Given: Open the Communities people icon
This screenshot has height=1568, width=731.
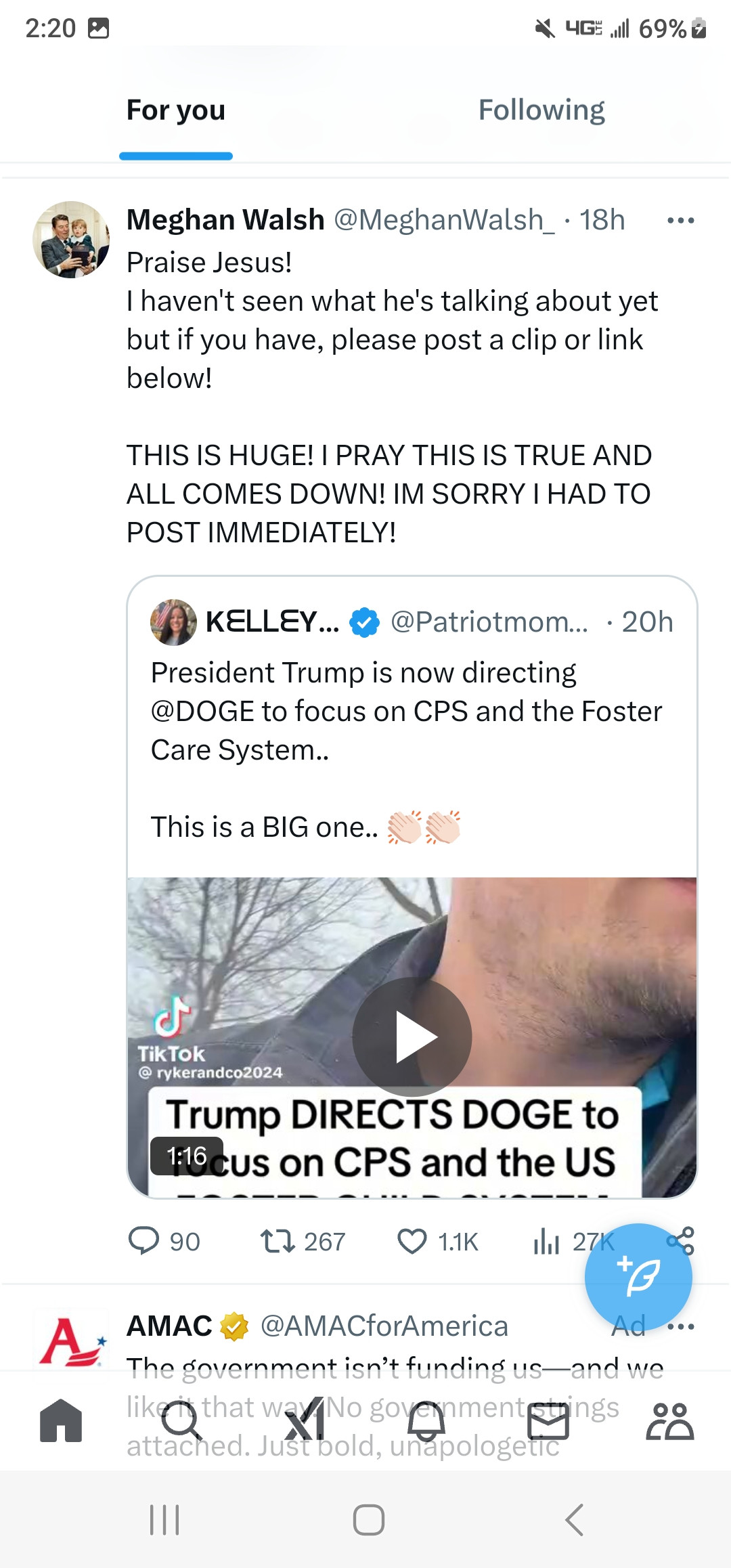Looking at the screenshot, I should coord(669,1420).
